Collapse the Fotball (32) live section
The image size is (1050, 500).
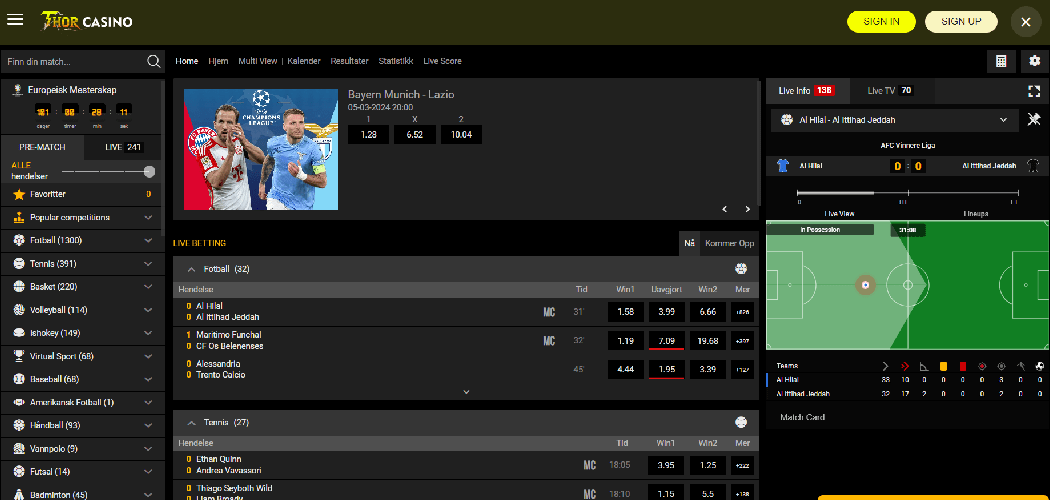(186, 269)
